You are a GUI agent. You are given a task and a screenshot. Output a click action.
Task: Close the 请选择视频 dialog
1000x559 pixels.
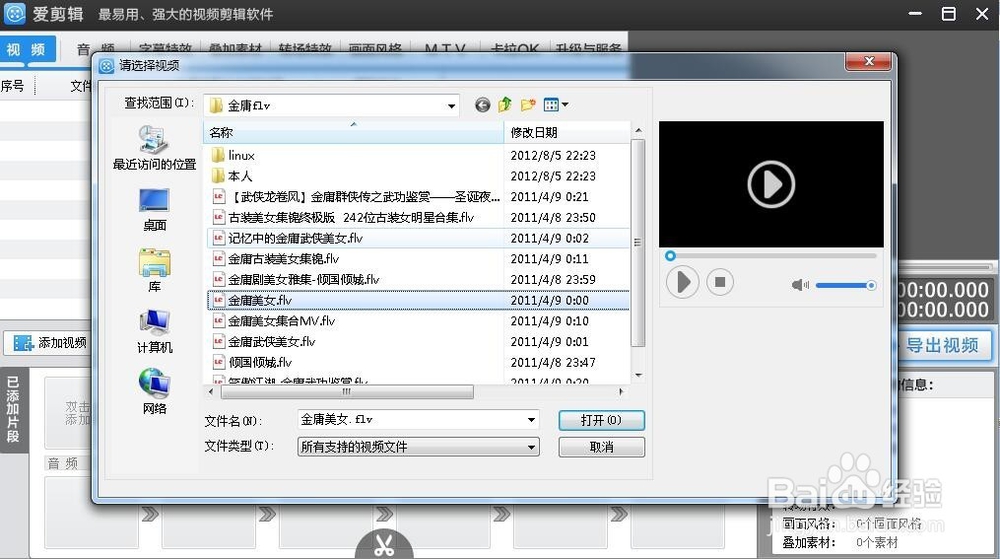click(x=868, y=61)
